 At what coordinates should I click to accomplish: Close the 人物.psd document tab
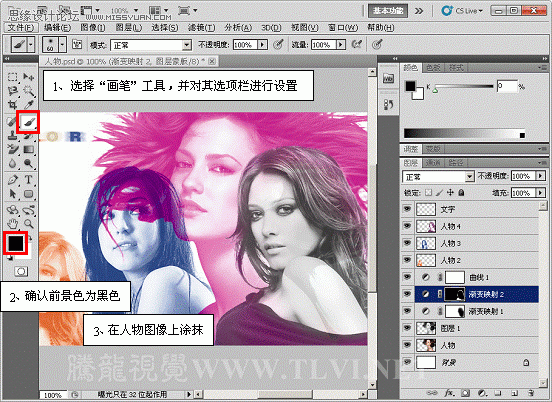(212, 61)
